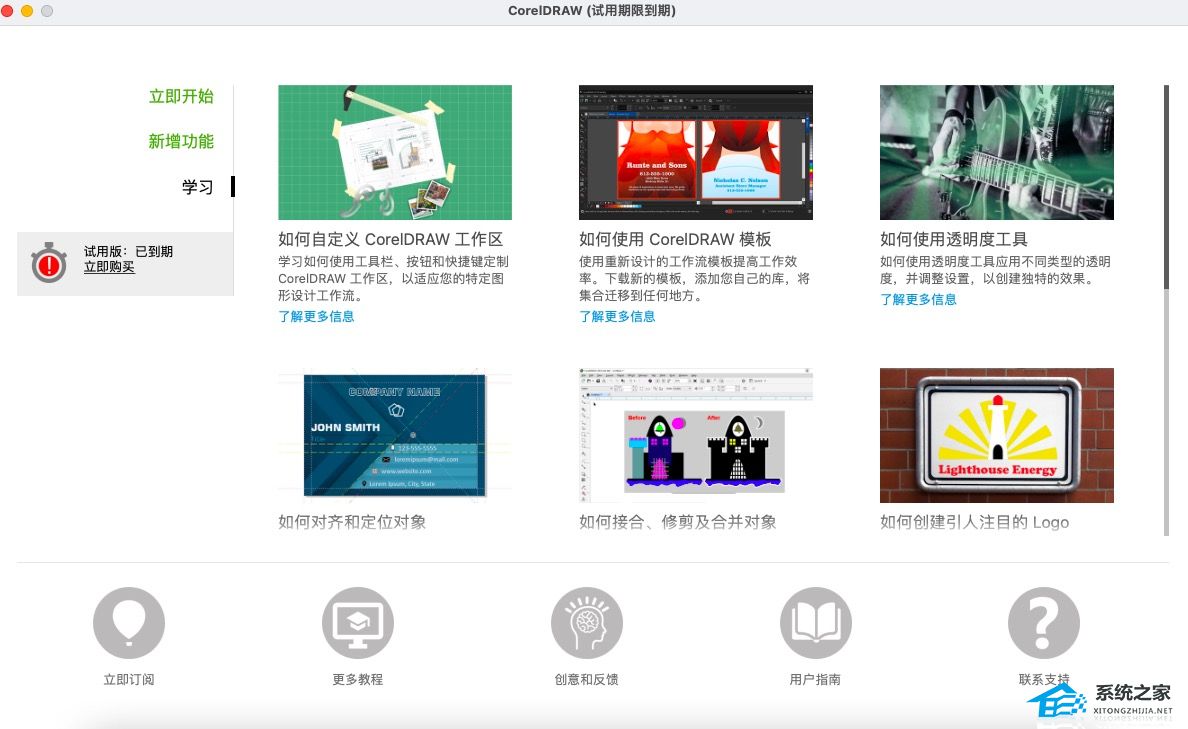This screenshot has height=729, width=1188.
Task: Open the green workspace customization thumbnail
Action: click(x=395, y=152)
